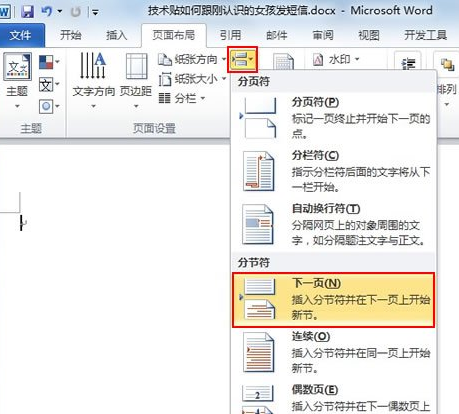459x414 pixels.
Task: Click the theme effects icon
Action: [x=49, y=107]
